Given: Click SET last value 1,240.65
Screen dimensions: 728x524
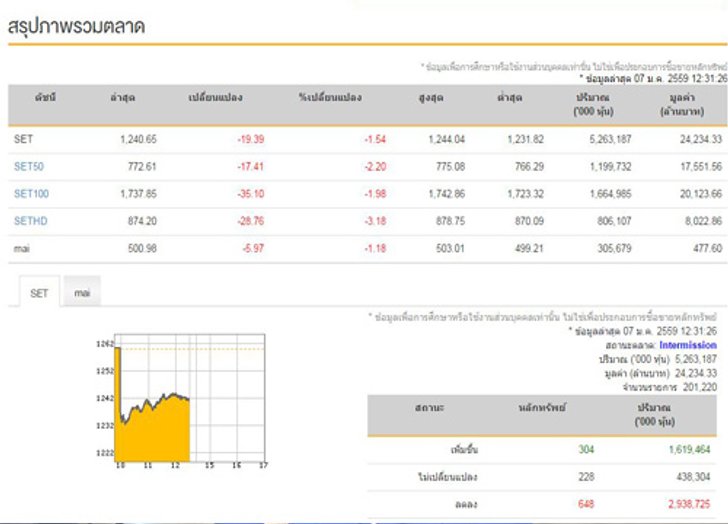Looking at the screenshot, I should pos(138,139).
